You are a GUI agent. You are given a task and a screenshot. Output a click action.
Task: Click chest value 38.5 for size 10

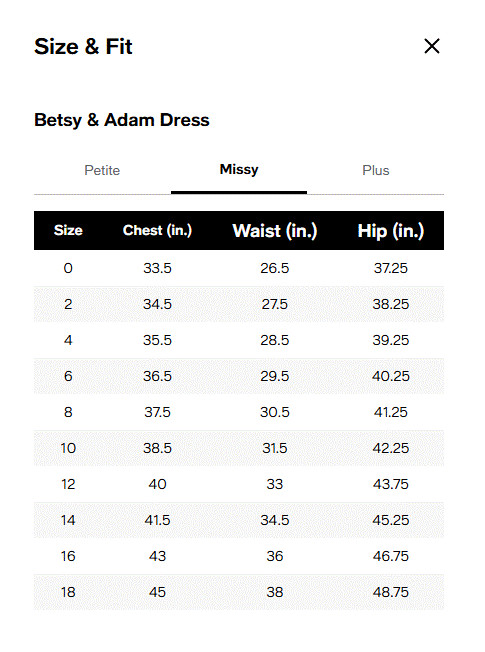157,448
